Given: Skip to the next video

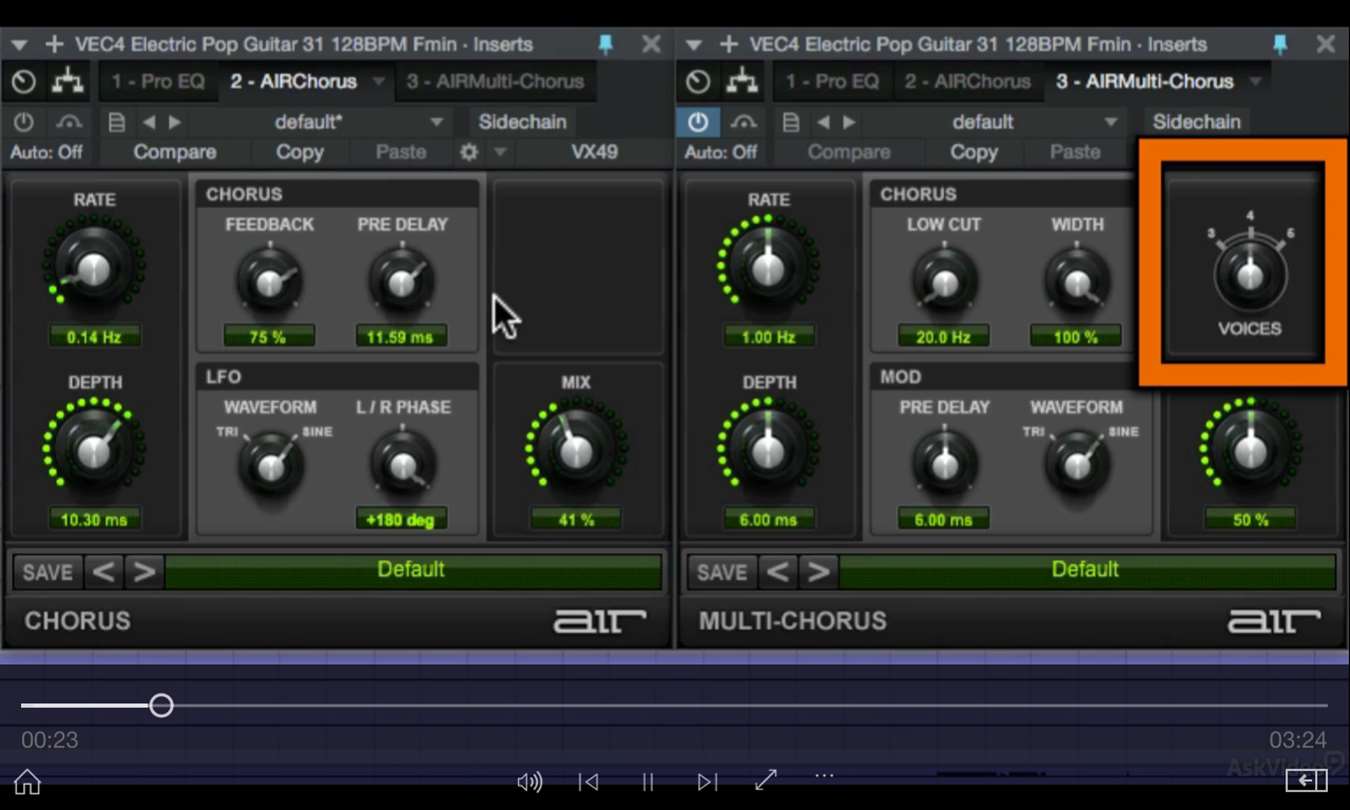Looking at the screenshot, I should (707, 782).
